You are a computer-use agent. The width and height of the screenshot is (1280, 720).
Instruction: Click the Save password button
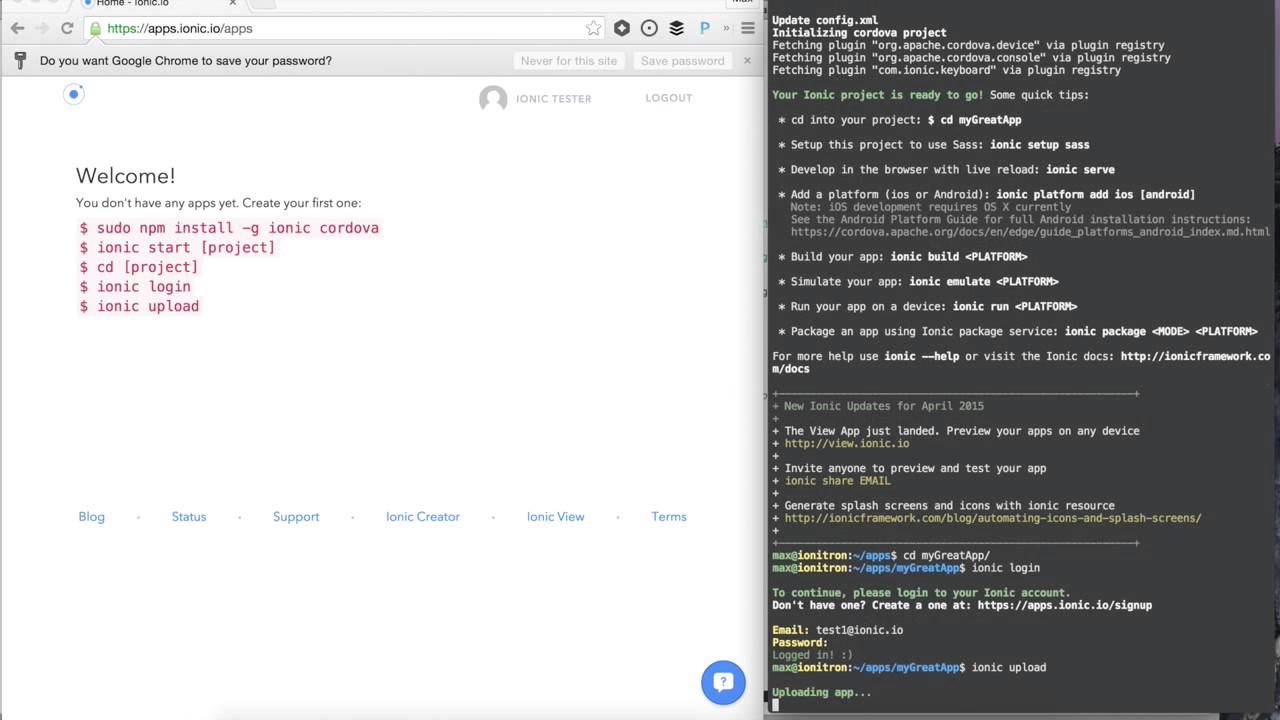coord(682,60)
